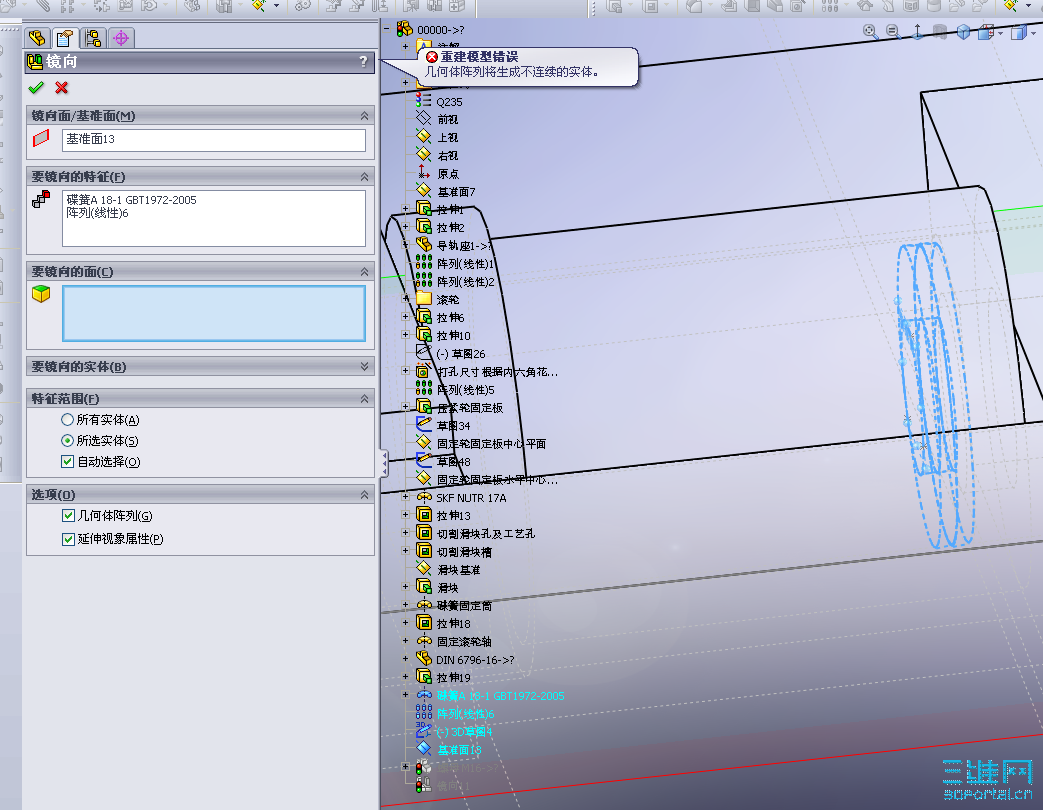The width and height of the screenshot is (1043, 810).
Task: Collapse the 要镜向的特征 section
Action: 365,177
